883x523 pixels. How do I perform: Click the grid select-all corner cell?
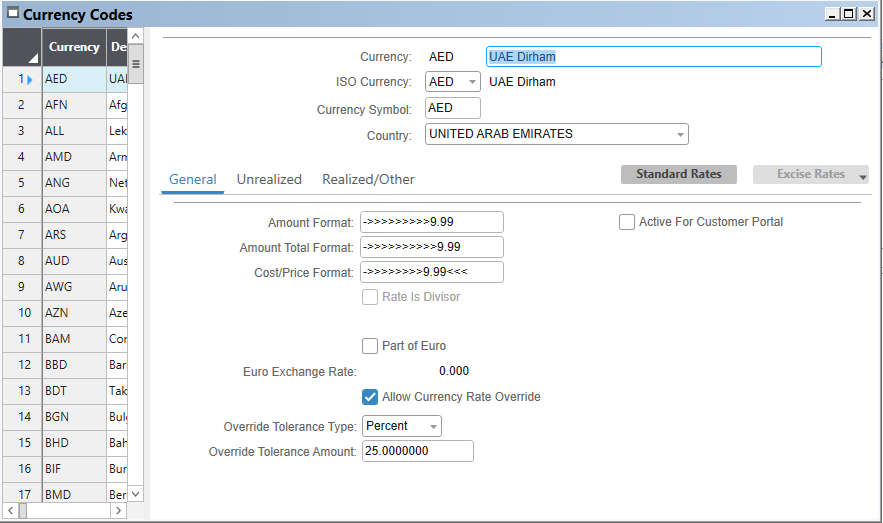pos(21,47)
